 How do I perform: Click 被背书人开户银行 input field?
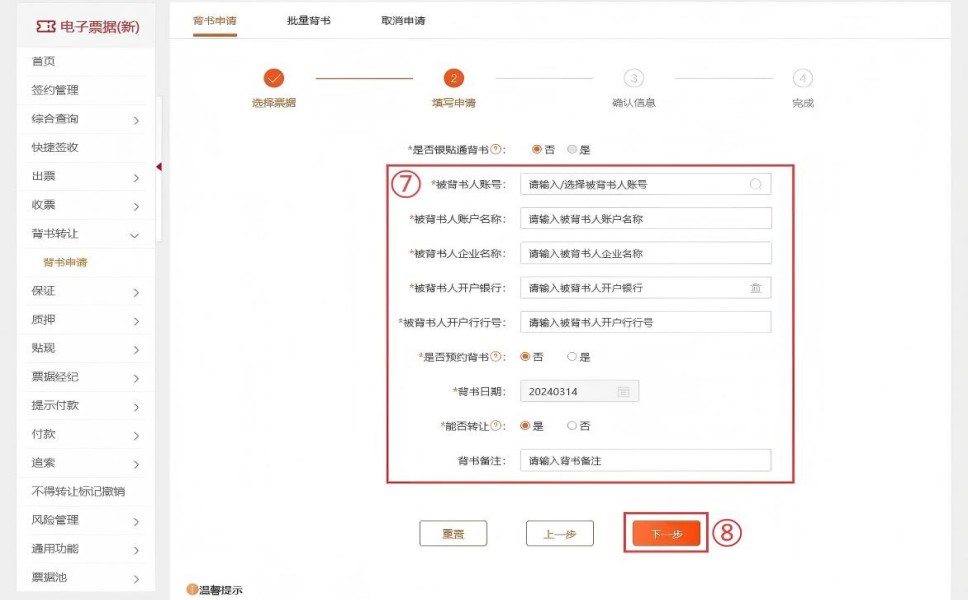pos(646,288)
